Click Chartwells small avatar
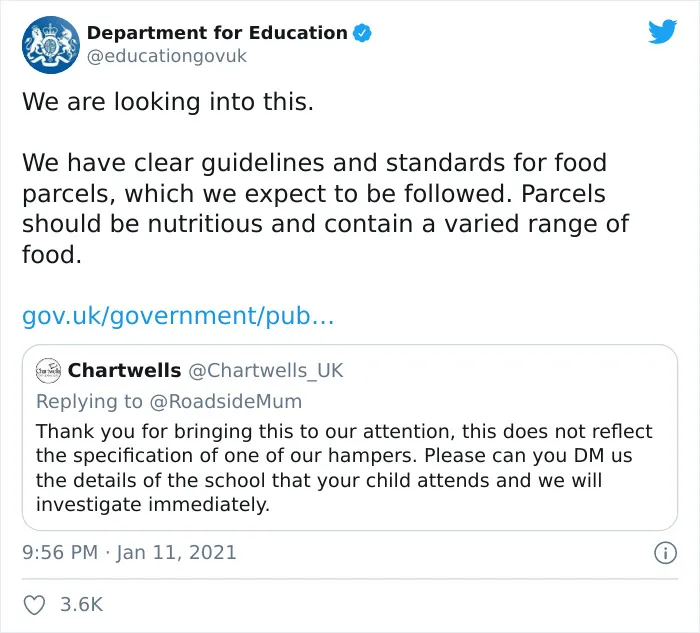Image resolution: width=700 pixels, height=633 pixels. [x=48, y=371]
